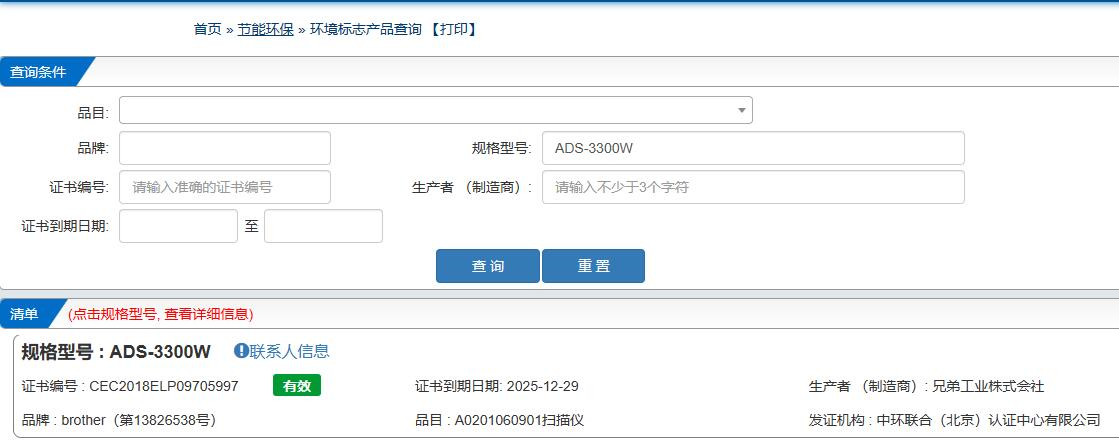Click the info icon beside 联系人信息
This screenshot has width=1119, height=442.
coord(241,351)
